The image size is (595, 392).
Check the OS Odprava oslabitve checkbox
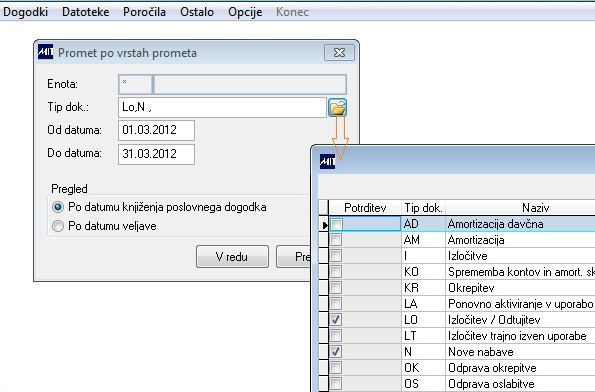(x=336, y=383)
